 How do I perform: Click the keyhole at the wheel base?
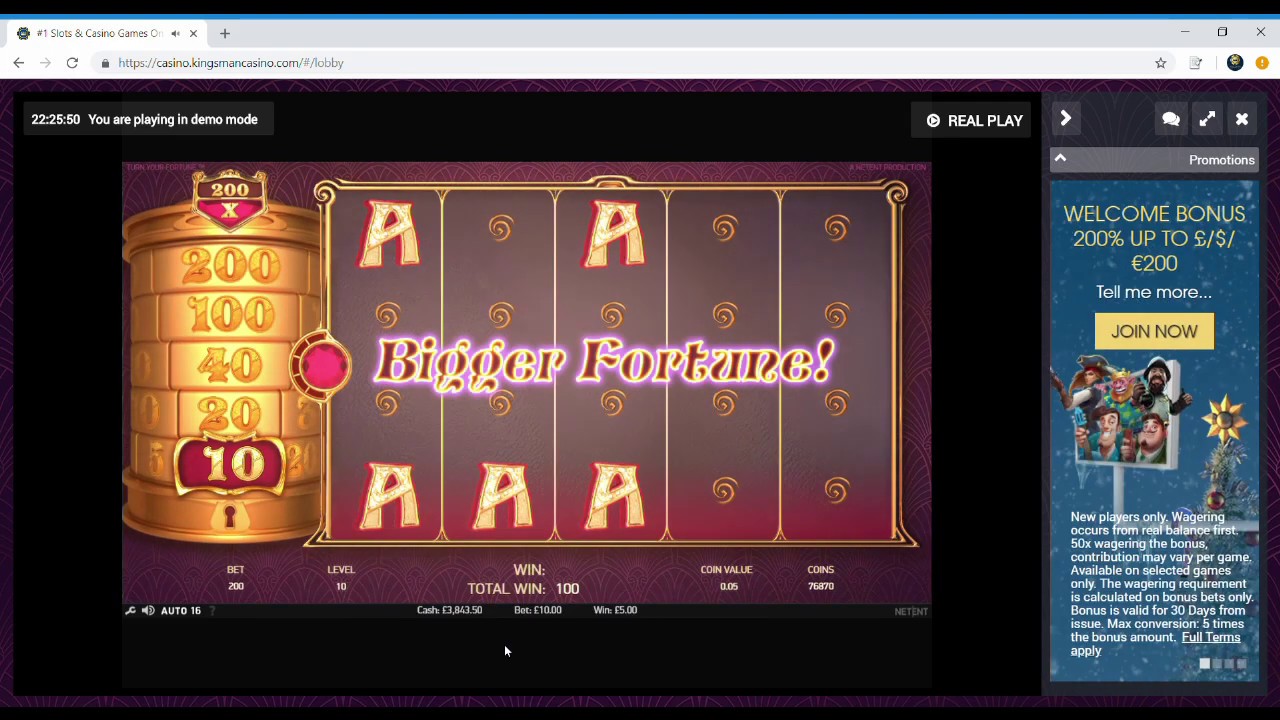pos(231,518)
